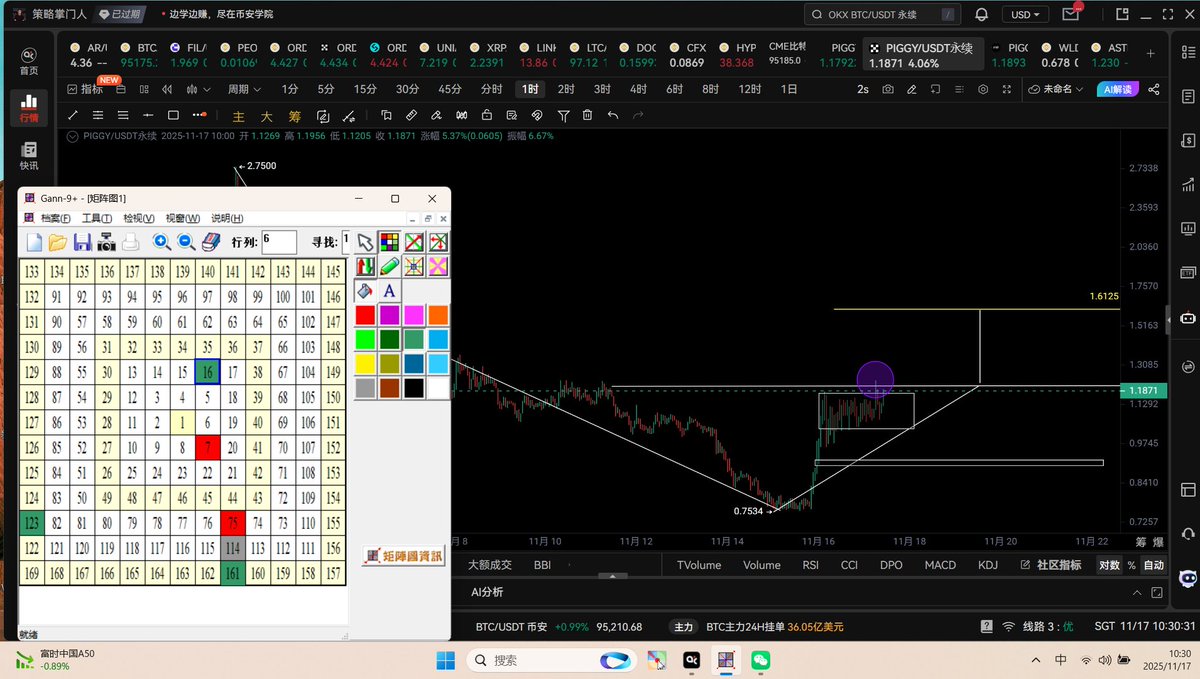
Task: Open the 检视(V) menu in Gann-9+
Action: coord(139,218)
